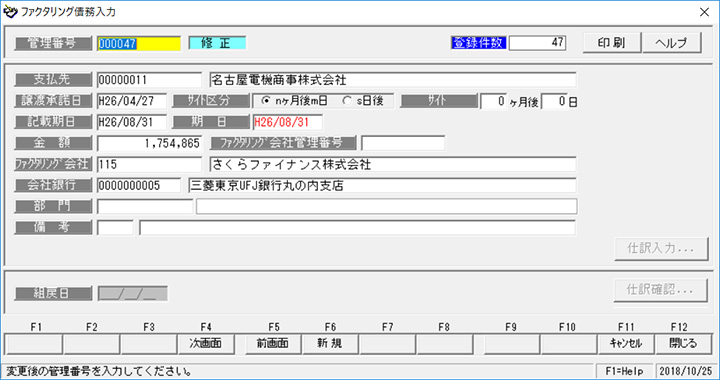
Task: Click the 譲渡承諾日 label
Action: pos(53,101)
